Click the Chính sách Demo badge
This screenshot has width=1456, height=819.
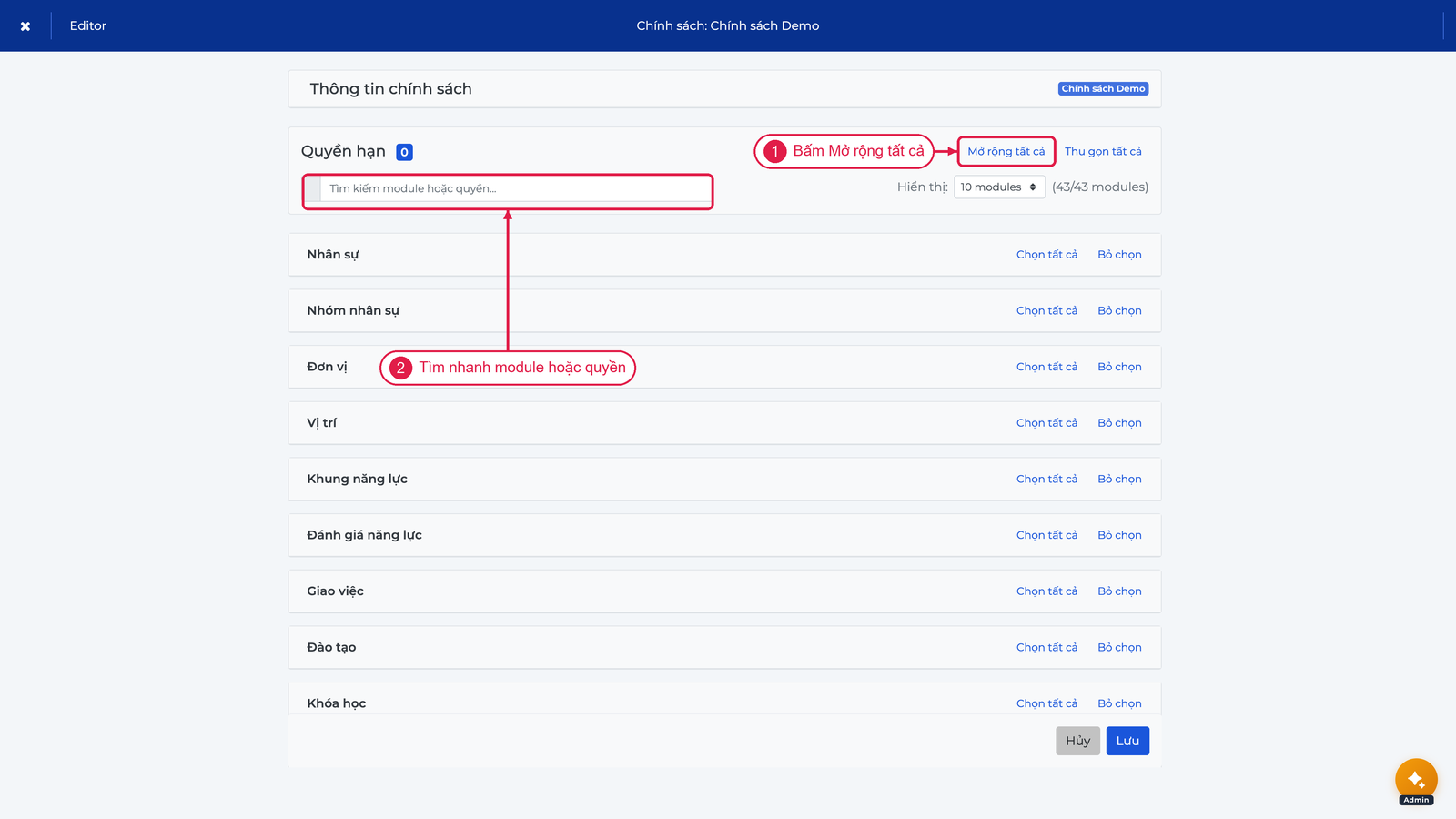click(1103, 89)
